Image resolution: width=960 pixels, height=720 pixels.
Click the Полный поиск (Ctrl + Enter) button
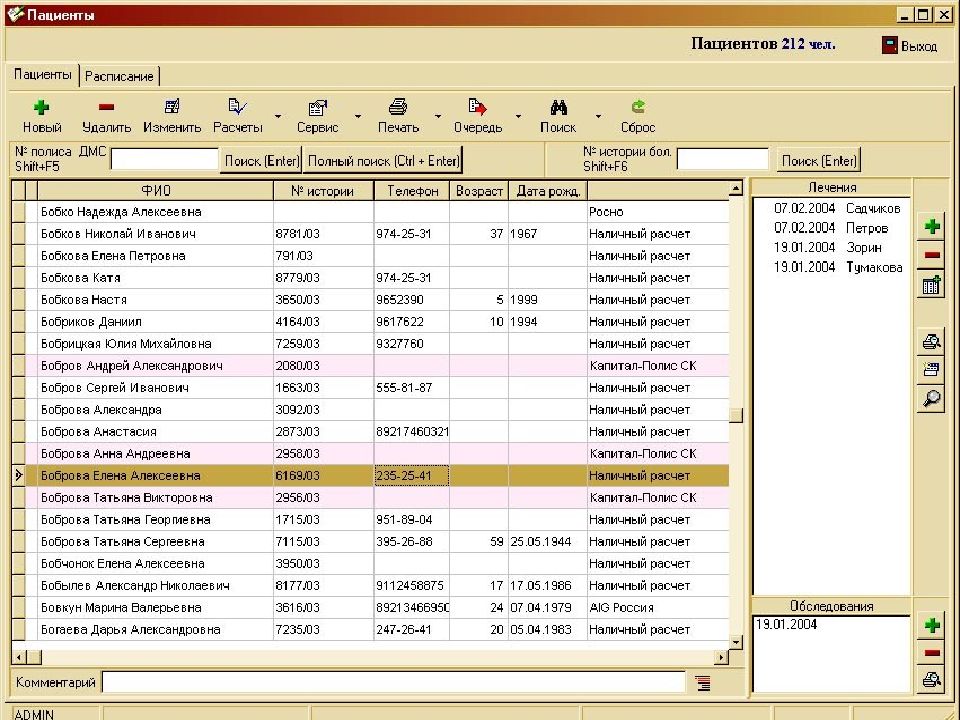pos(383,161)
